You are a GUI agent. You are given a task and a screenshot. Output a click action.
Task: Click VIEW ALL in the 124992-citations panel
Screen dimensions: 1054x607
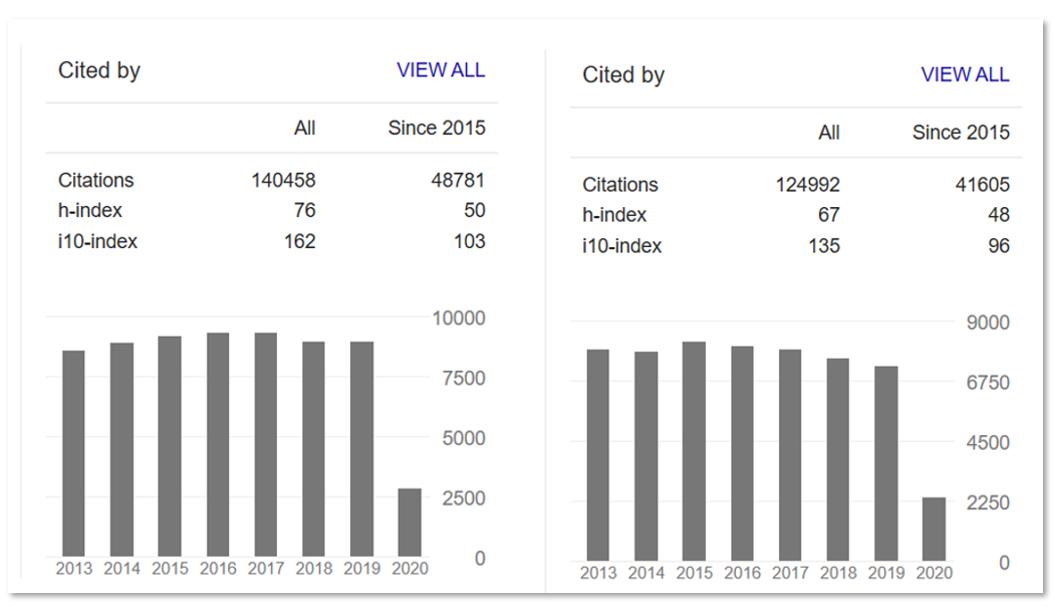pyautogui.click(x=964, y=75)
